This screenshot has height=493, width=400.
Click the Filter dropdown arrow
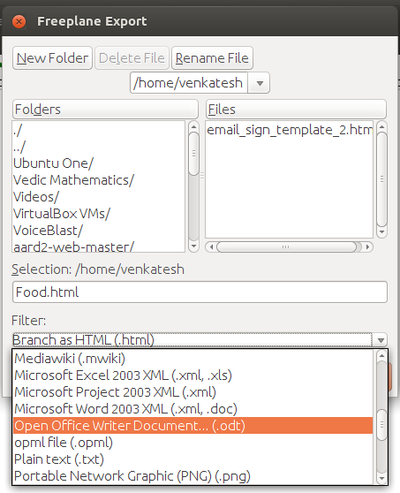(380, 340)
